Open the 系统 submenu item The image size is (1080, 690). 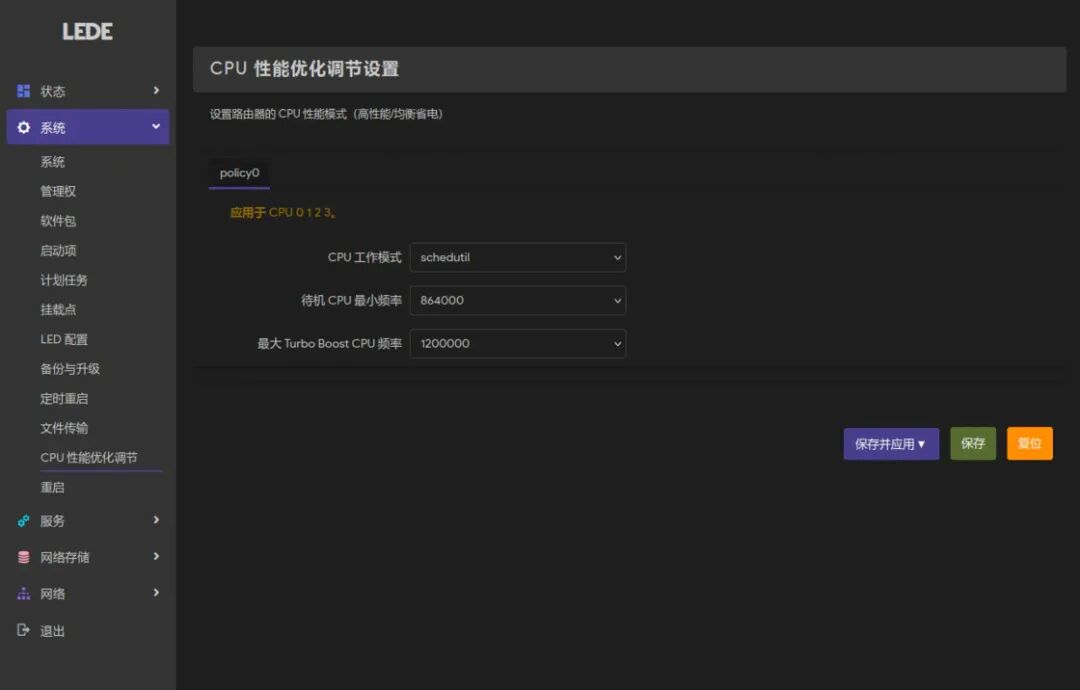click(x=52, y=162)
